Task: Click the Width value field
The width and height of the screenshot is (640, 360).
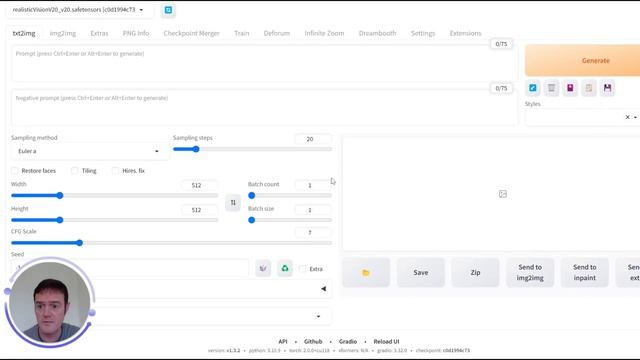Action: point(200,185)
